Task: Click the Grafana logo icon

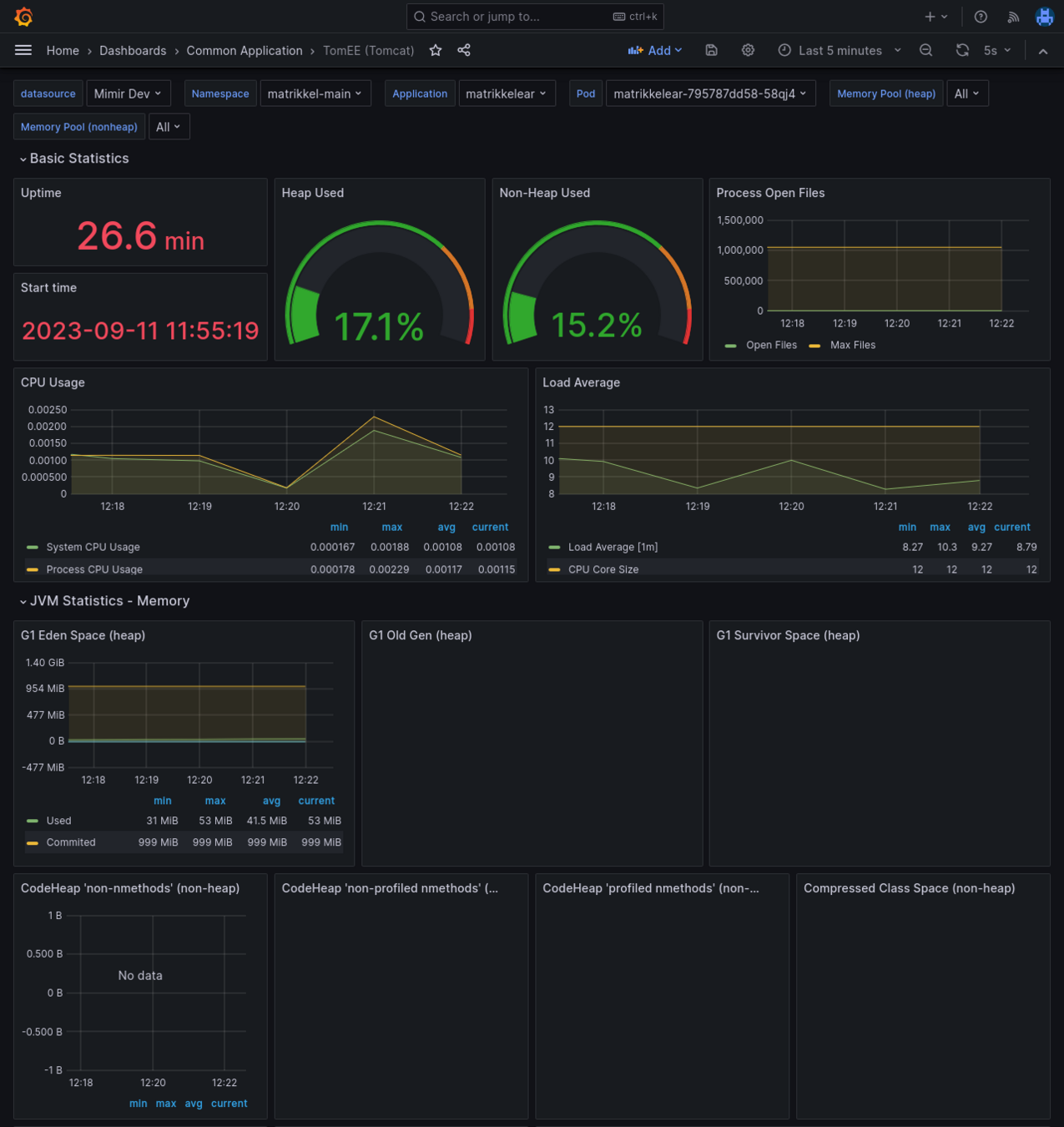Action: 23,17
